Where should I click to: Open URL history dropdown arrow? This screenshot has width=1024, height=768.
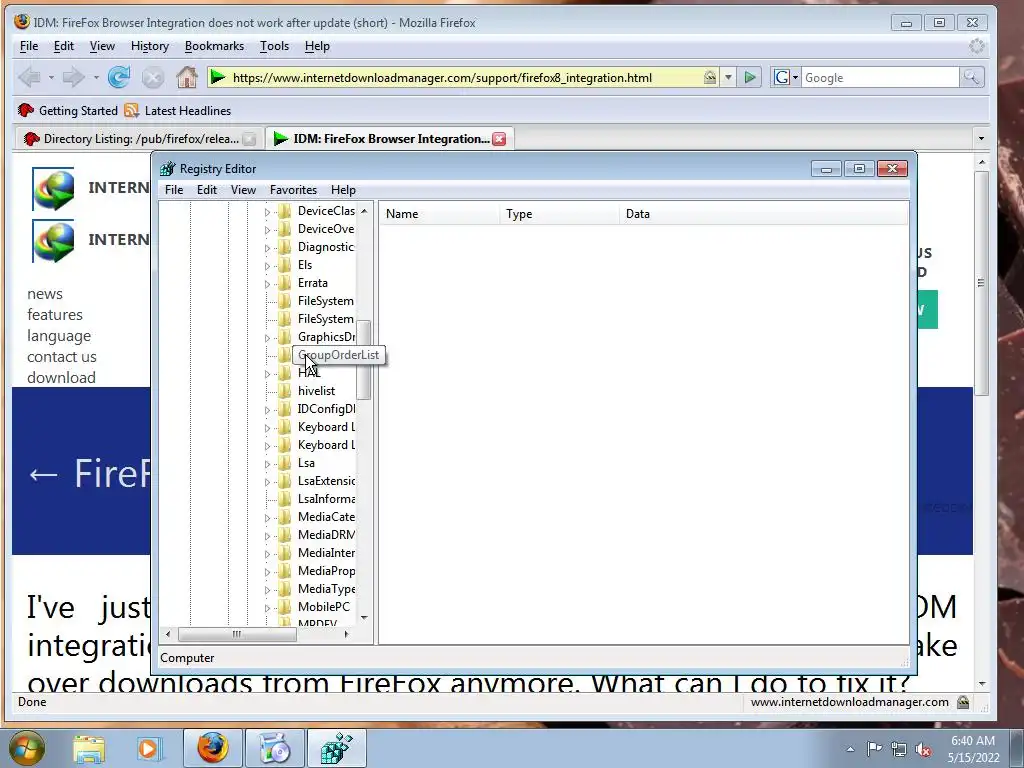[728, 78]
